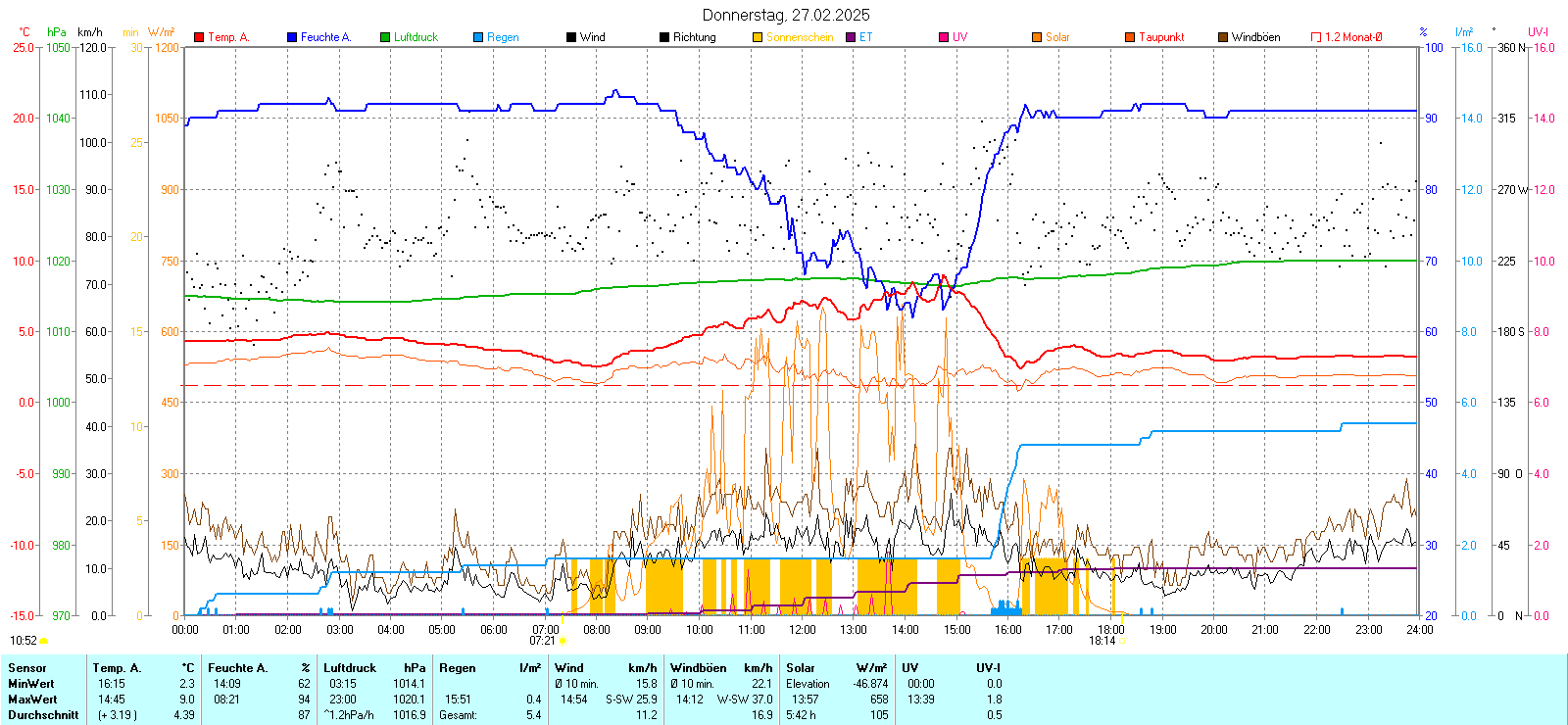Click the blue Feuchte A. legend square
This screenshot has width=1568, height=725.
292,37
